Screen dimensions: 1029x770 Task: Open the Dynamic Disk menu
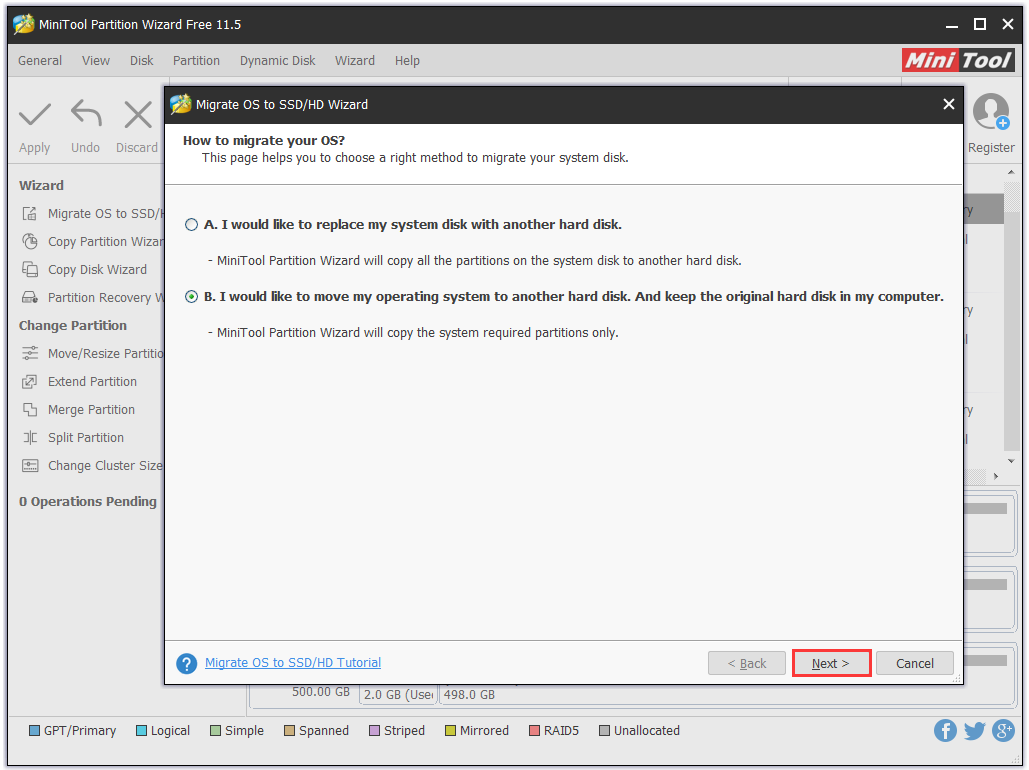point(278,60)
